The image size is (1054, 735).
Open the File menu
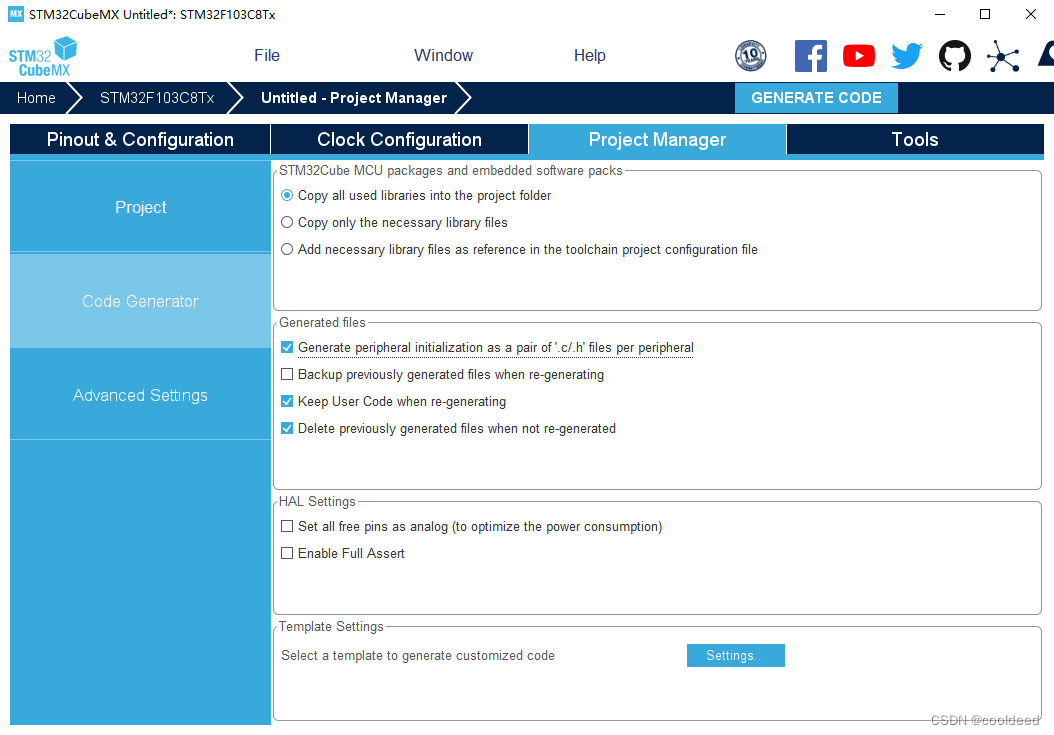click(x=267, y=56)
